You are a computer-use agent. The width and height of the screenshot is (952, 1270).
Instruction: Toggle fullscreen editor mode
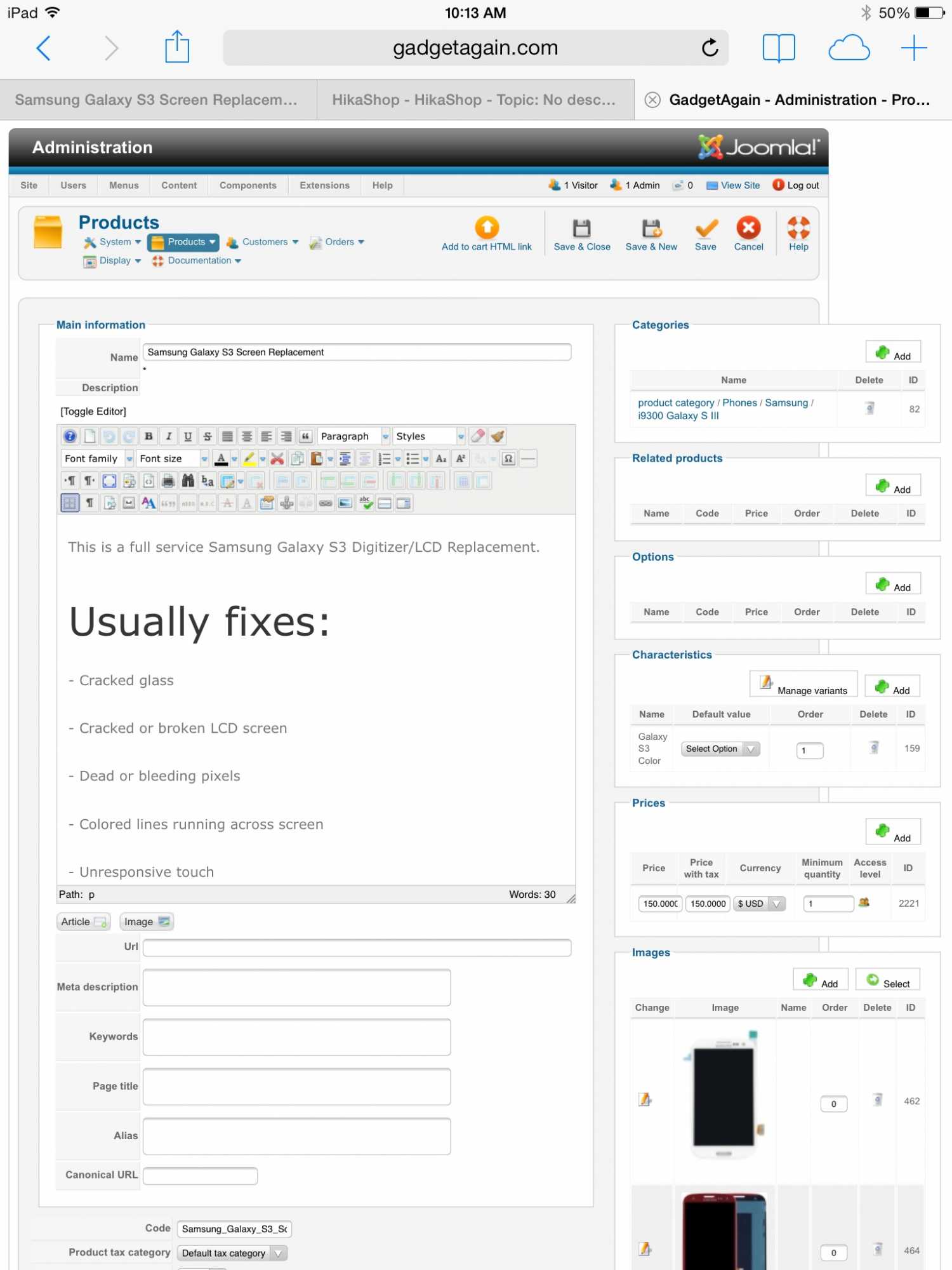(x=109, y=481)
